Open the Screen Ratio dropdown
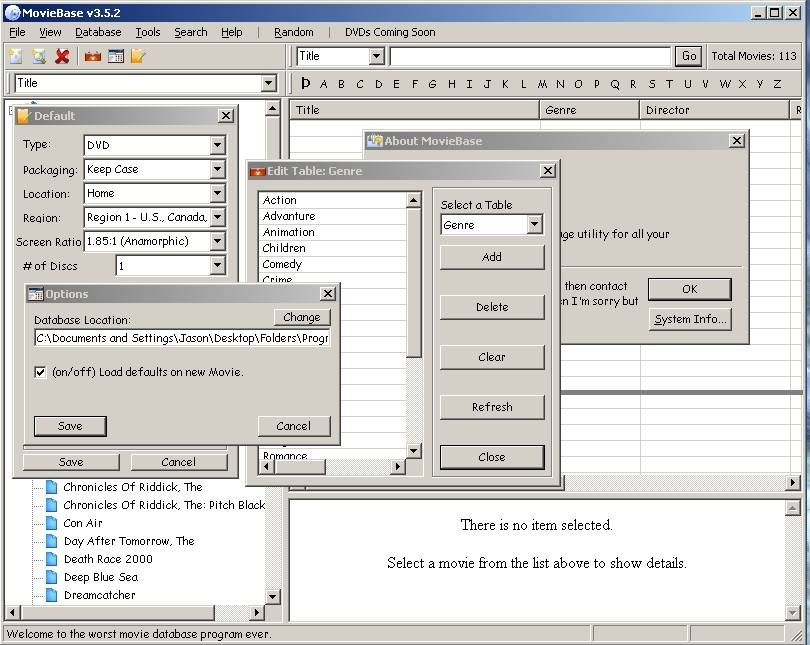The height and width of the screenshot is (645, 810). click(217, 242)
